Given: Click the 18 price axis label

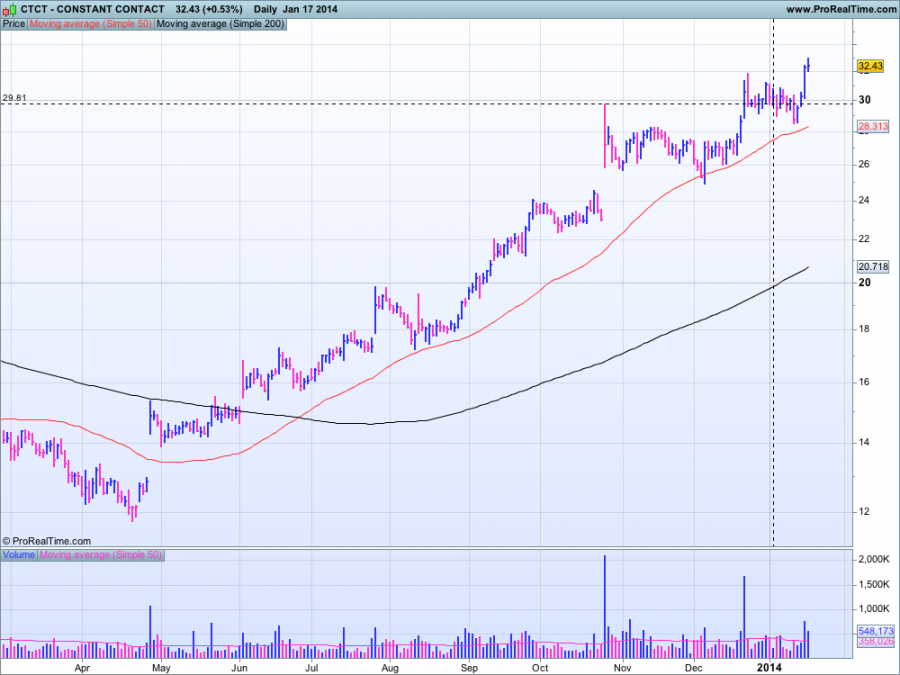Looking at the screenshot, I should coord(864,329).
